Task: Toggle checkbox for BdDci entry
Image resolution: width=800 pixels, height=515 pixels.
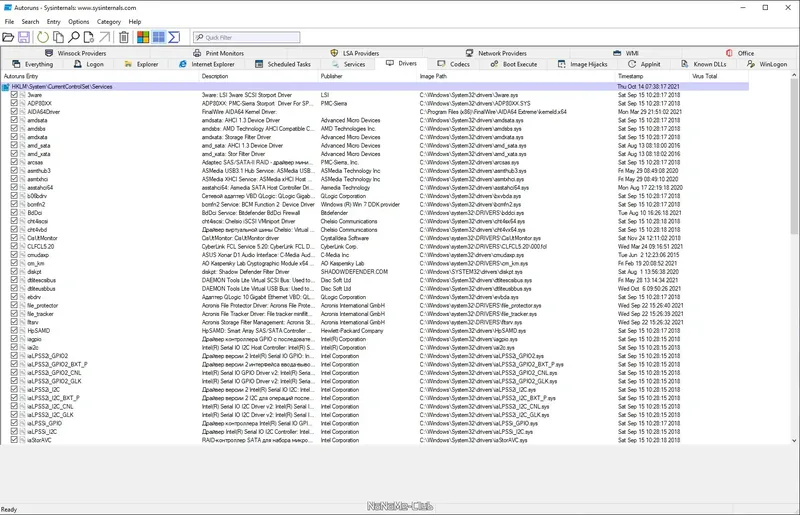Action: pyautogui.click(x=14, y=213)
